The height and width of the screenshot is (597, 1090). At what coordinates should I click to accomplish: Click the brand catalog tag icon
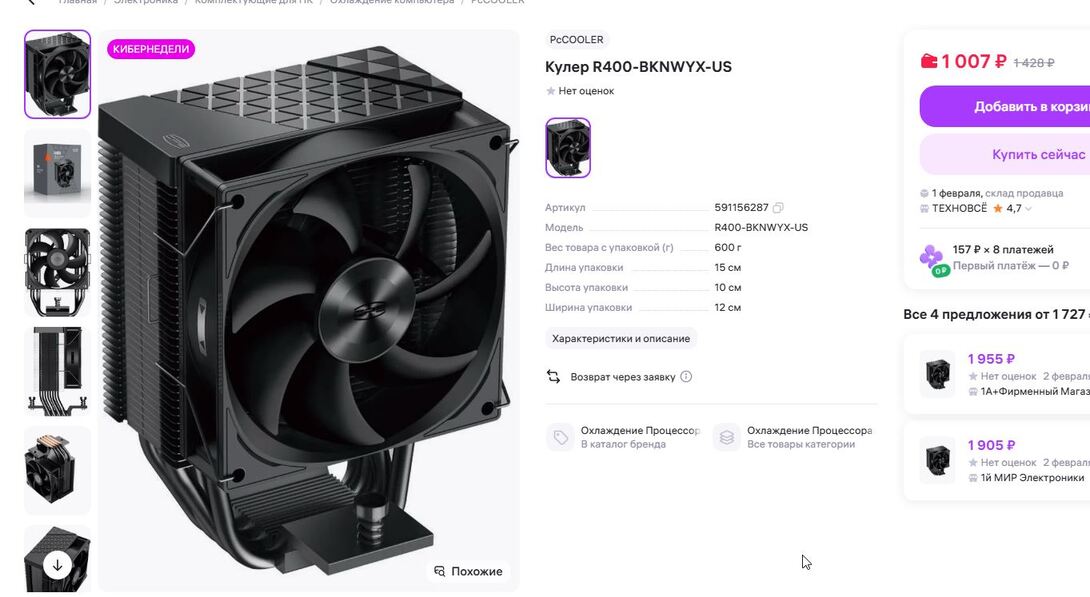tap(560, 437)
